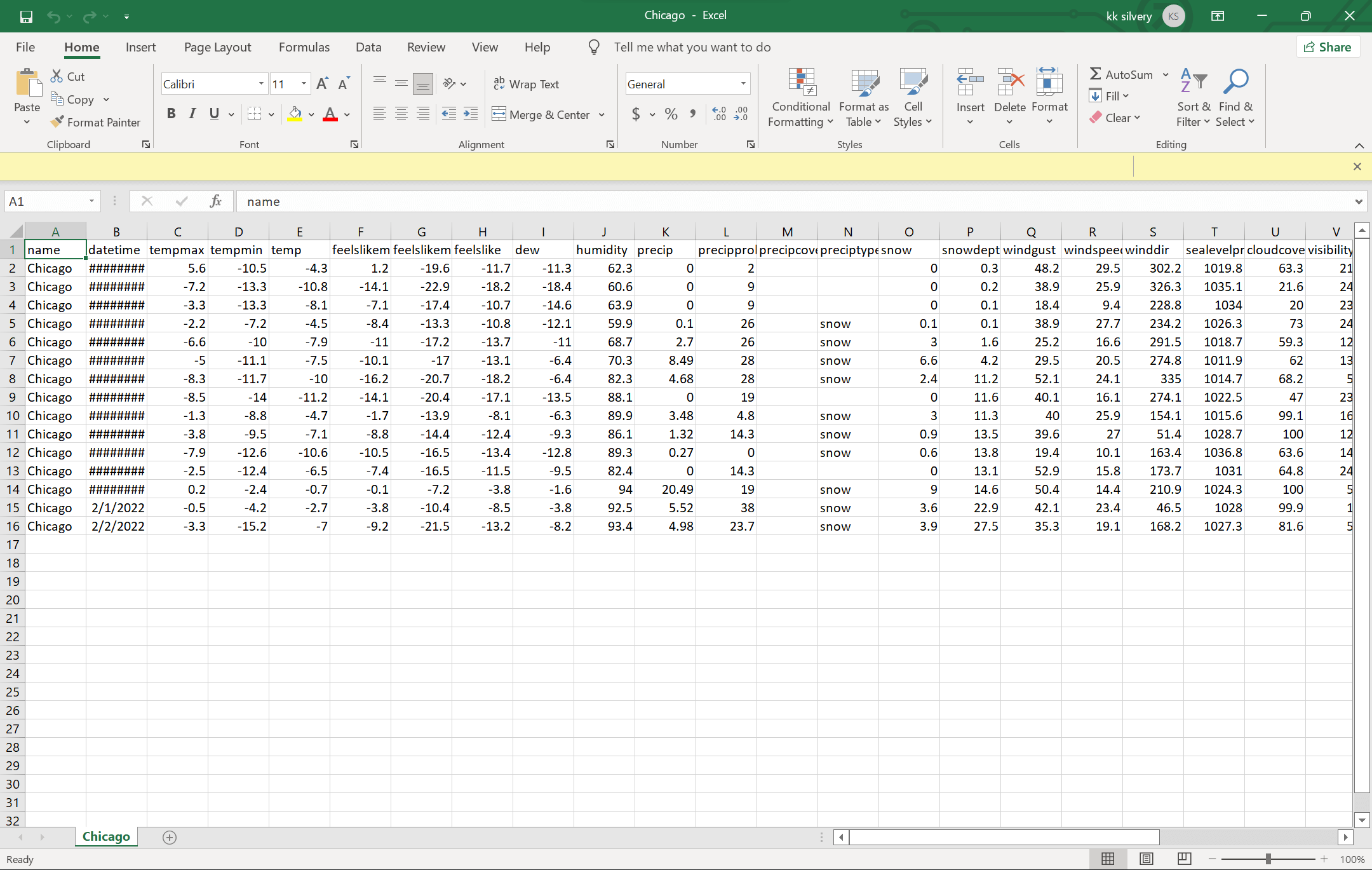Open the Formulas tab
Viewport: 1372px width, 870px height.
click(x=304, y=47)
